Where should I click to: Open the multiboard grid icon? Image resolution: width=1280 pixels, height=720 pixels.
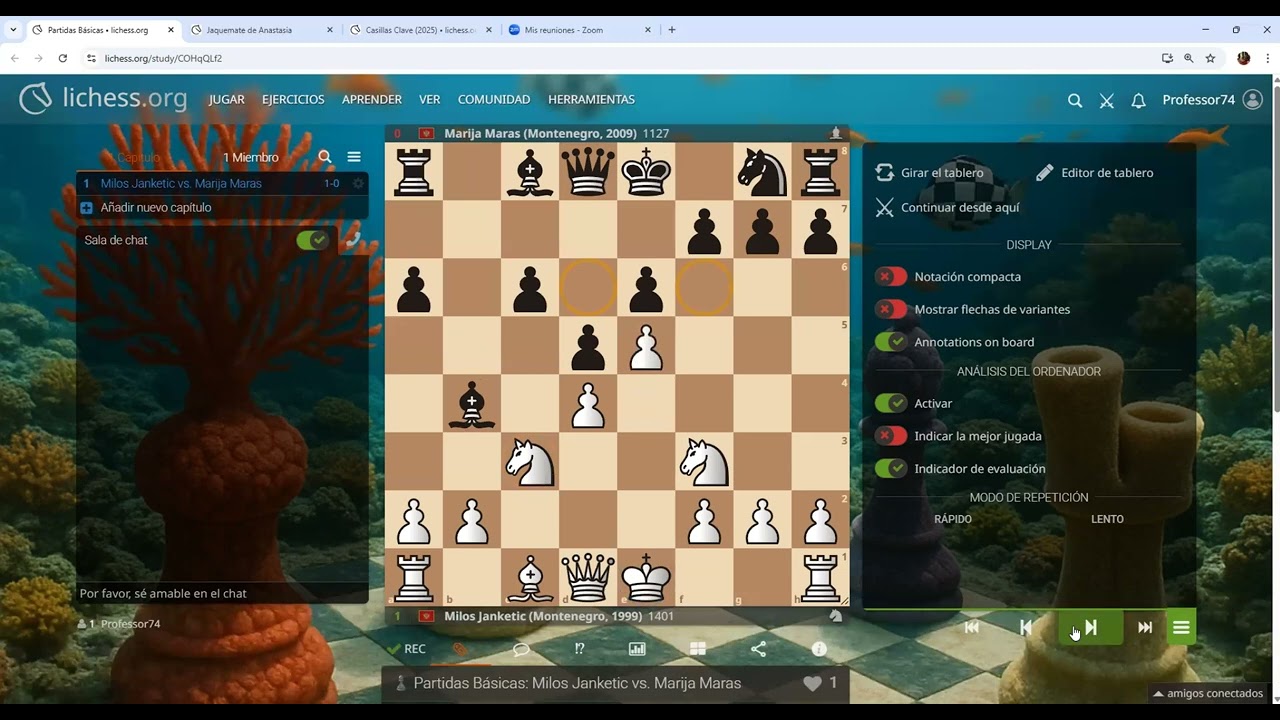[698, 649]
